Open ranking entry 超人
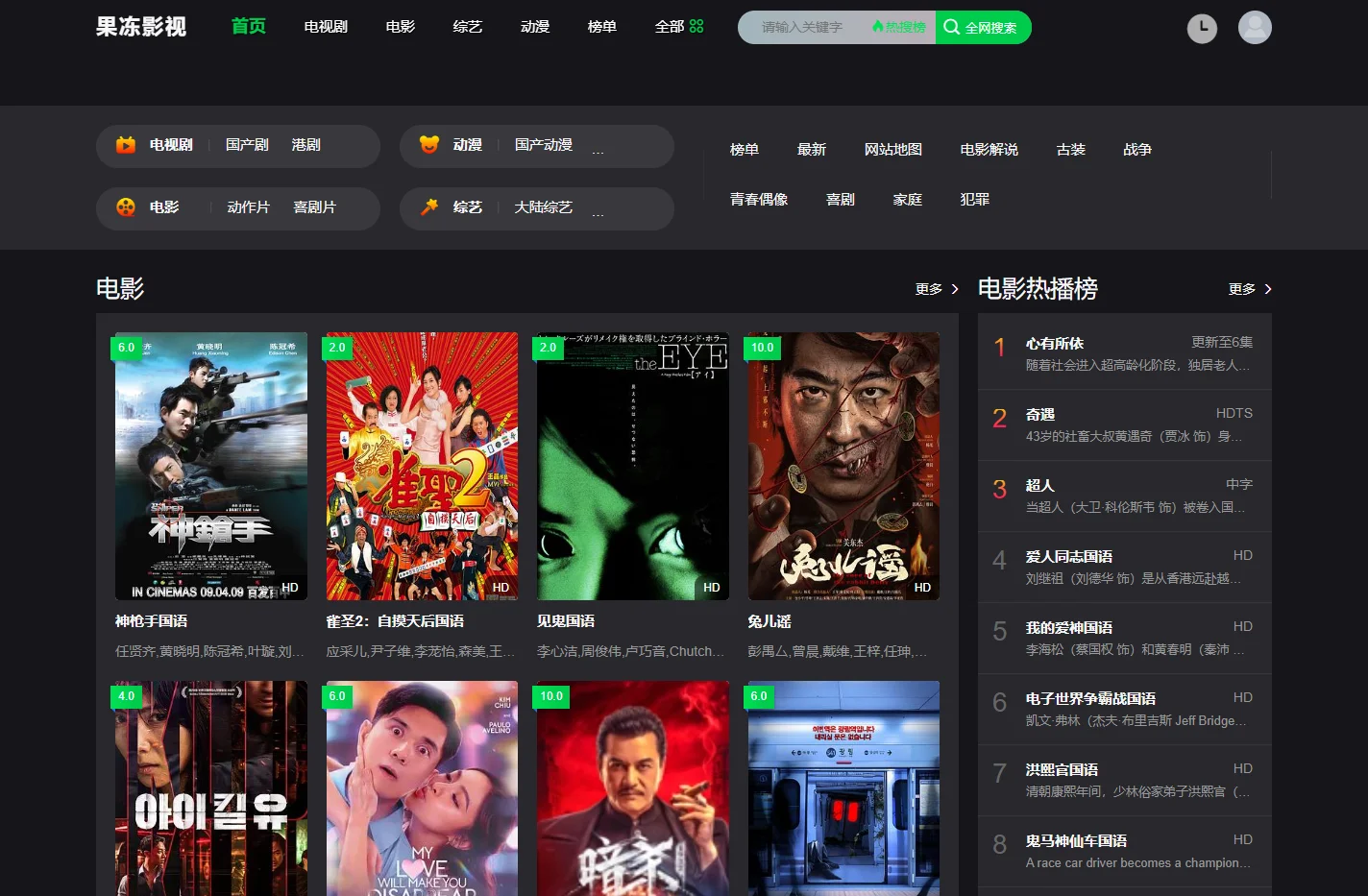This screenshot has height=896, width=1368. pos(1125,496)
